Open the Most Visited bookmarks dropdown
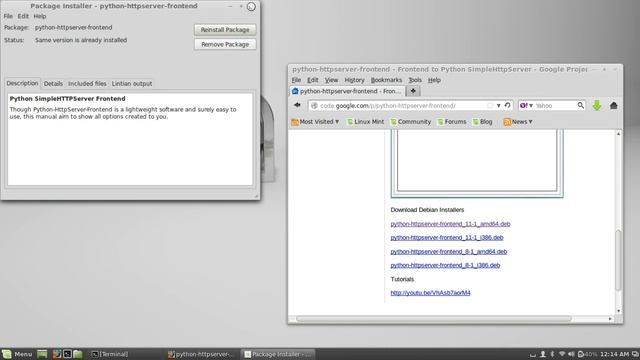 [x=315, y=122]
